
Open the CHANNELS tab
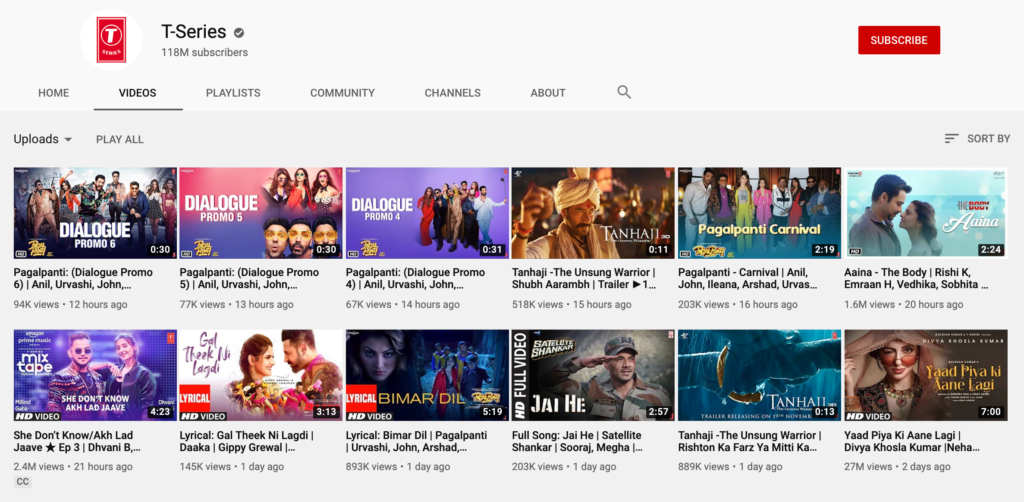(453, 93)
